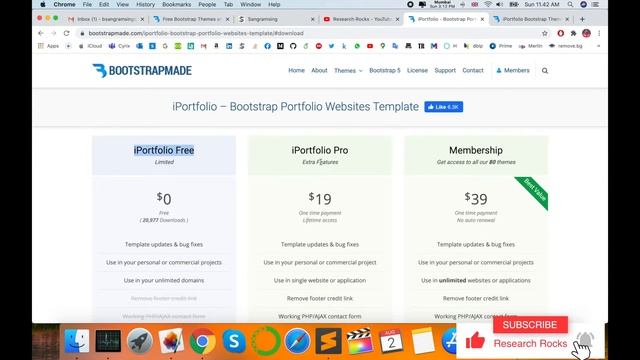Open the Facebook bookmark icon

coord(267,46)
